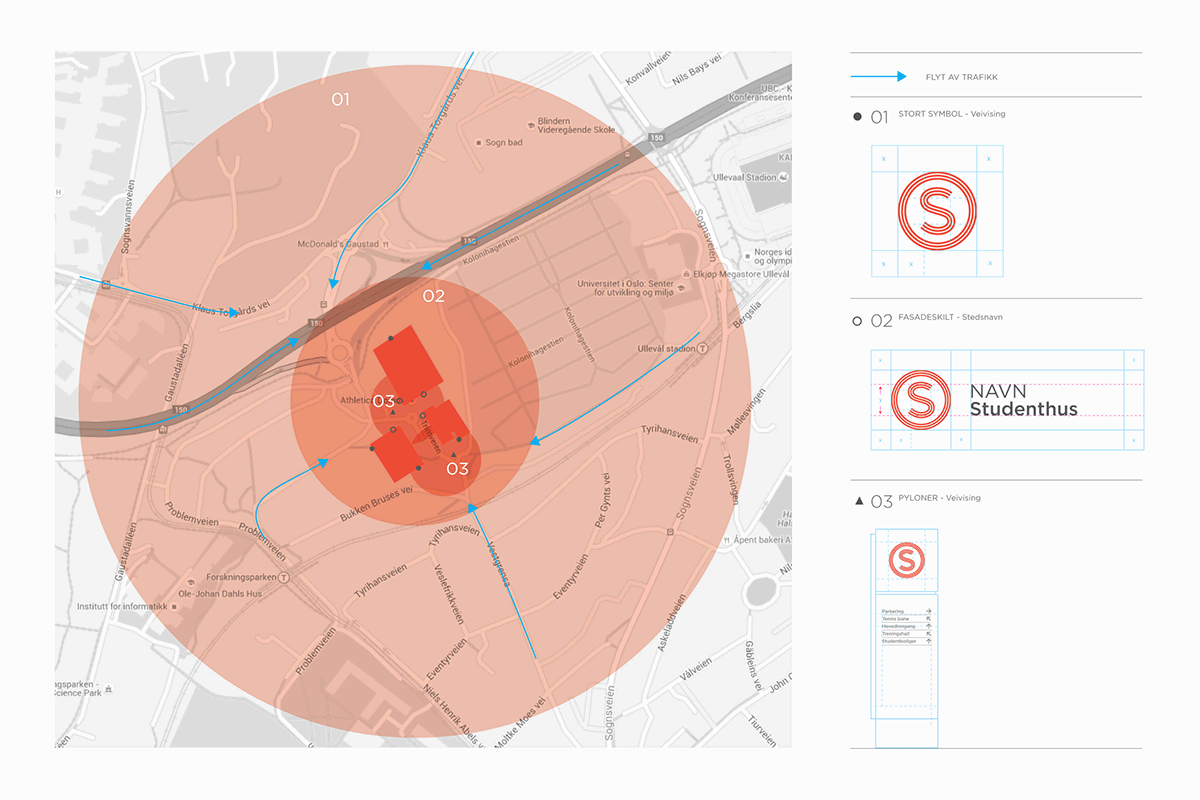This screenshot has width=1200, height=800.
Task: Click the map marker beside Sogn bad
Action: pos(479,143)
